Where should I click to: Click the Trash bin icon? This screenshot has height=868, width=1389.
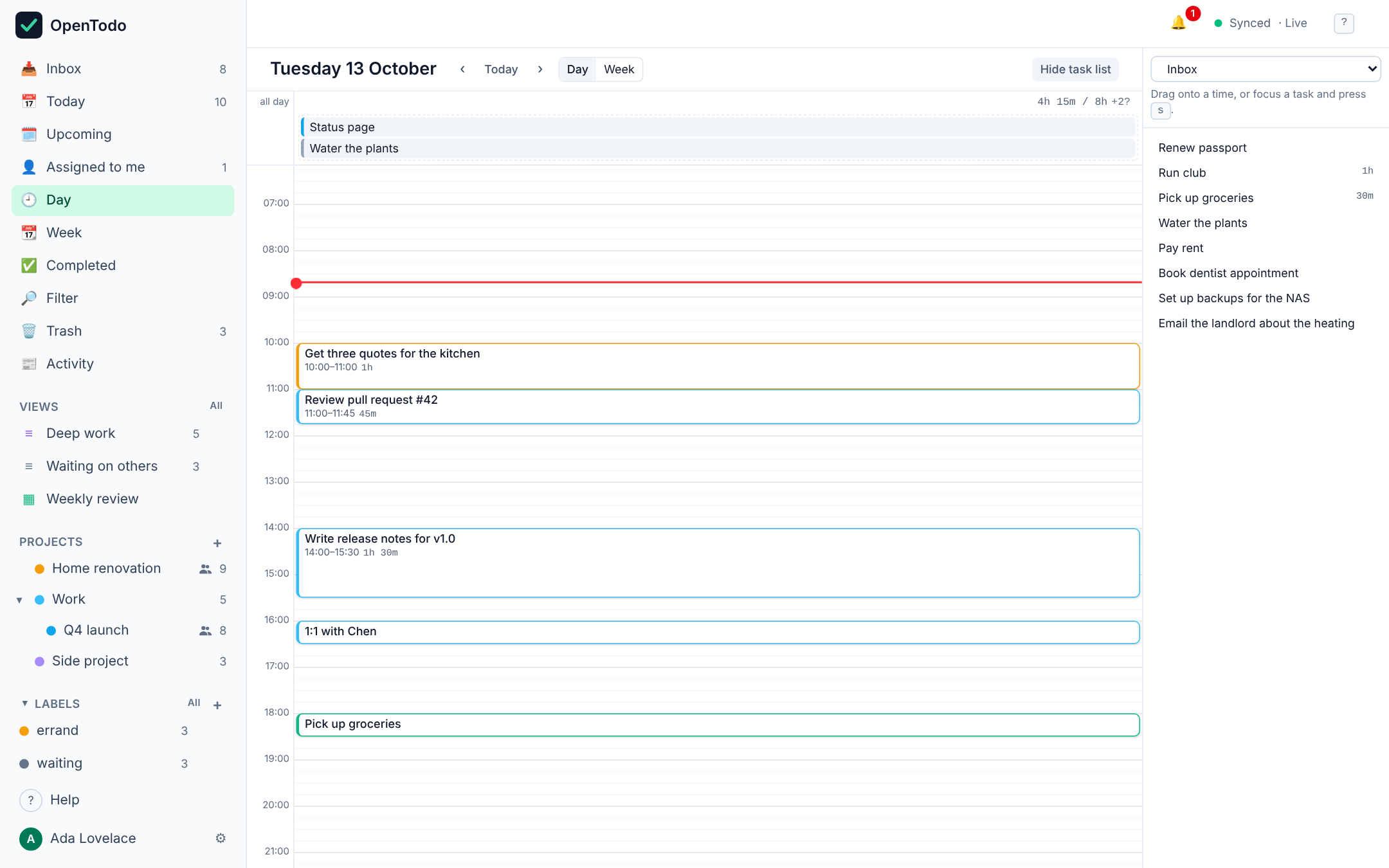pos(29,331)
